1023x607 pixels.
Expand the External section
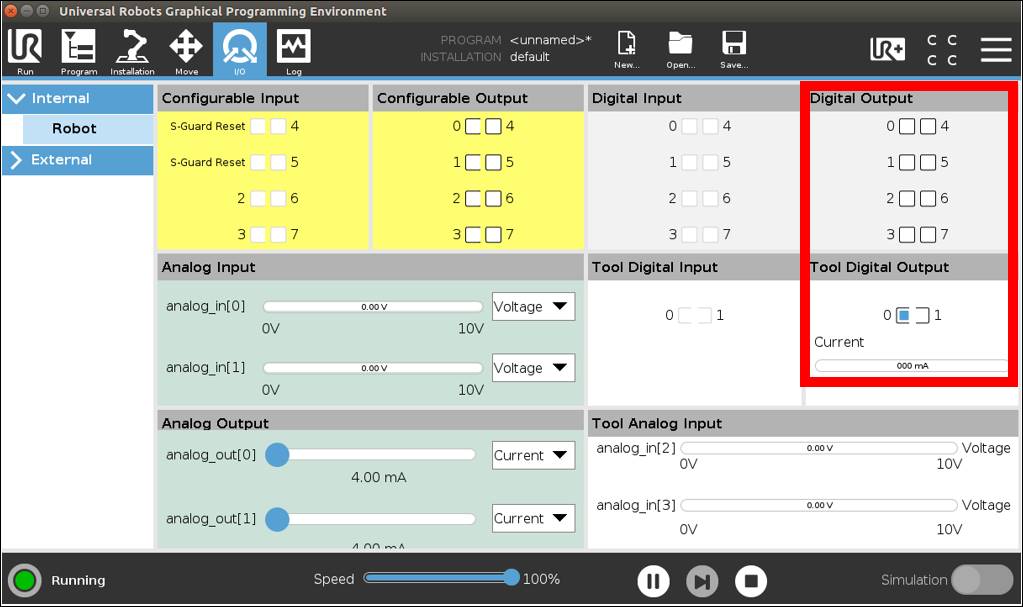point(78,160)
